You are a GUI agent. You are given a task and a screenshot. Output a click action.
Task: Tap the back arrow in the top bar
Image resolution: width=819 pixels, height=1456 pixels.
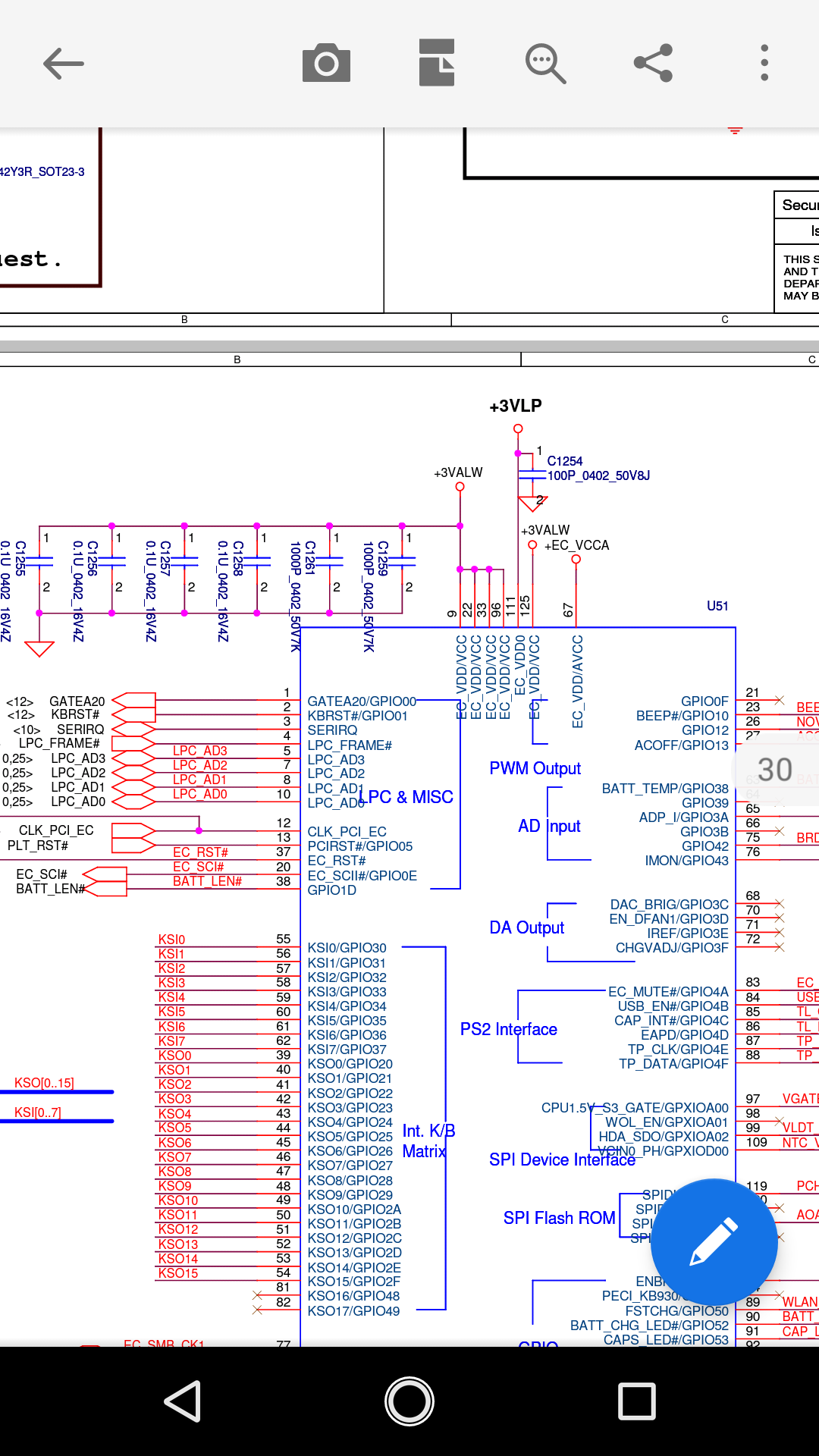coord(64,64)
